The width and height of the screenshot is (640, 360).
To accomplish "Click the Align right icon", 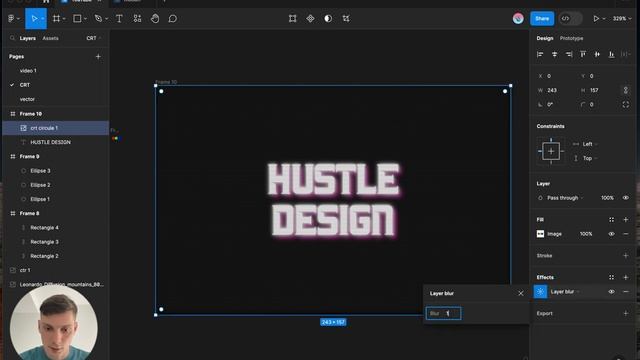I will (x=569, y=54).
